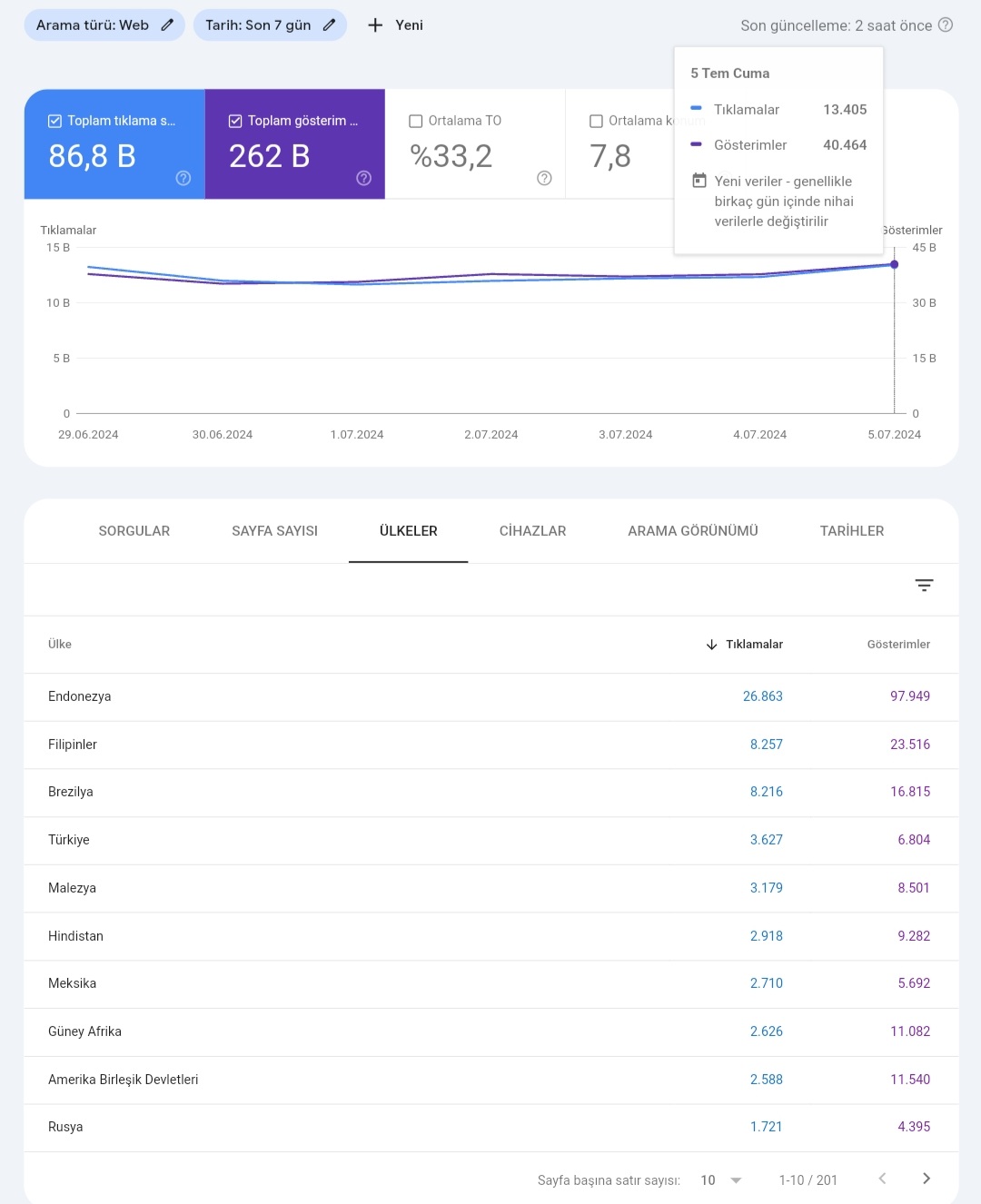Click Güney Afrika impressions value 11.082

(x=910, y=1031)
